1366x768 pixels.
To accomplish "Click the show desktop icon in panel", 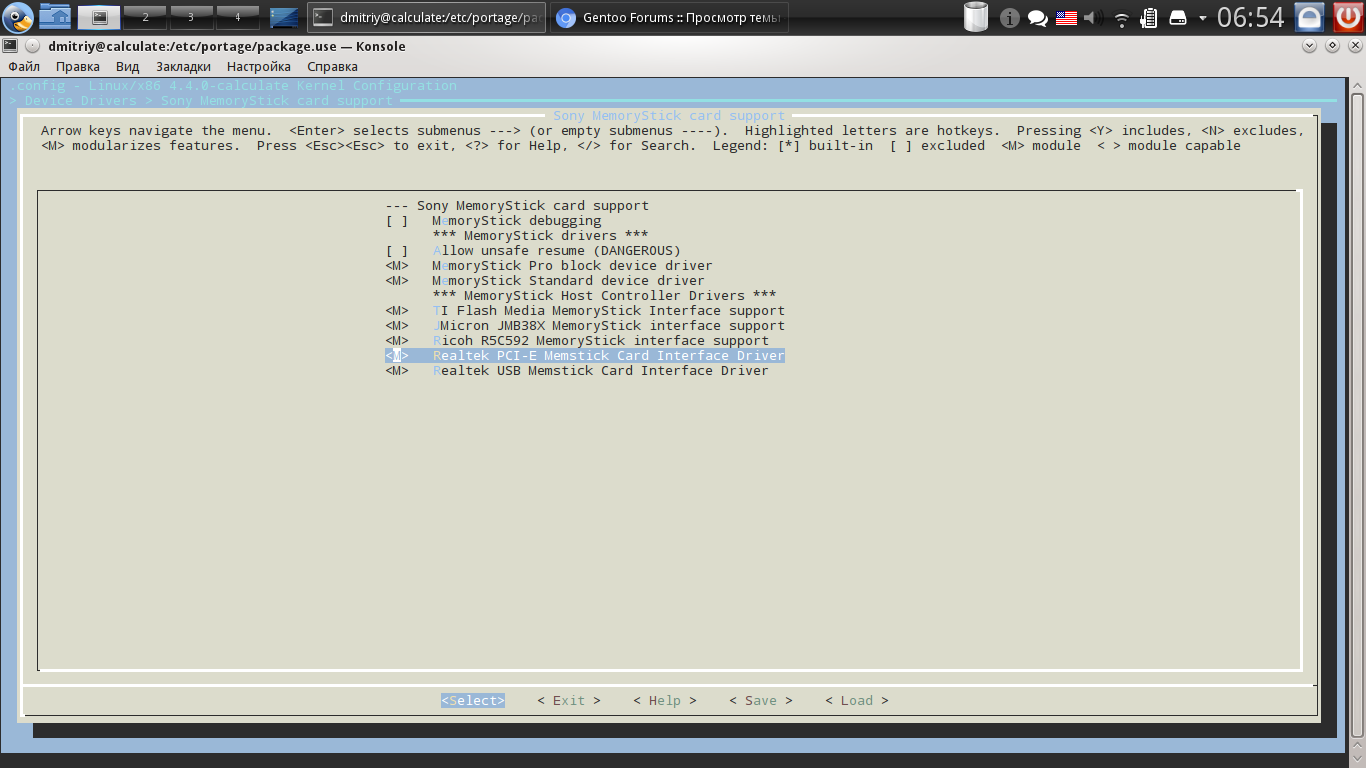I will [x=284, y=17].
